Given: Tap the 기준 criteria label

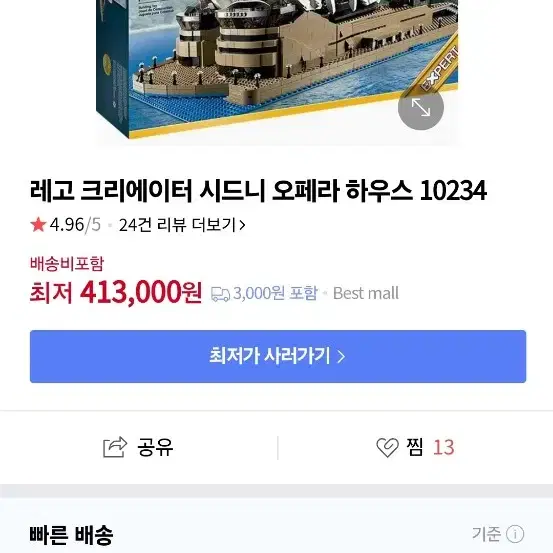Looking at the screenshot, I should click(x=486, y=534).
